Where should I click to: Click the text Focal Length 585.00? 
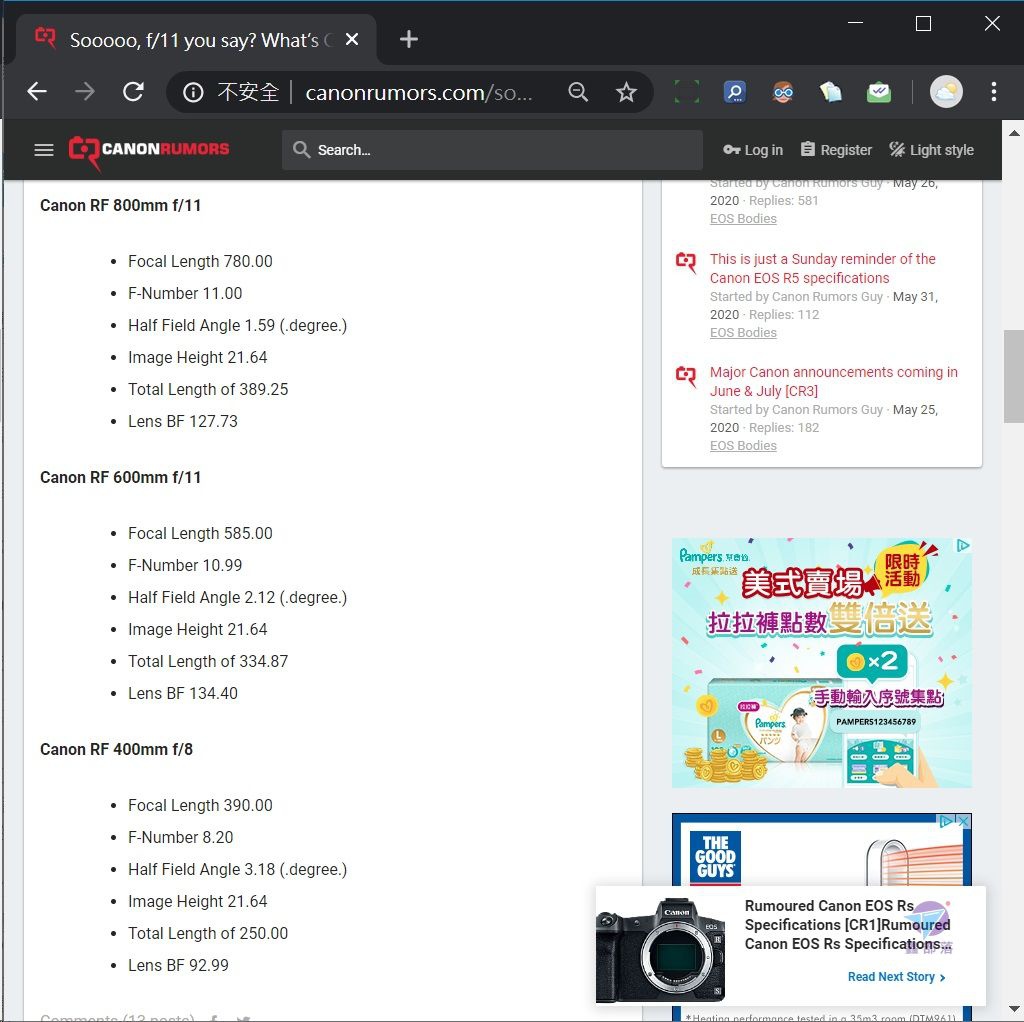200,534
